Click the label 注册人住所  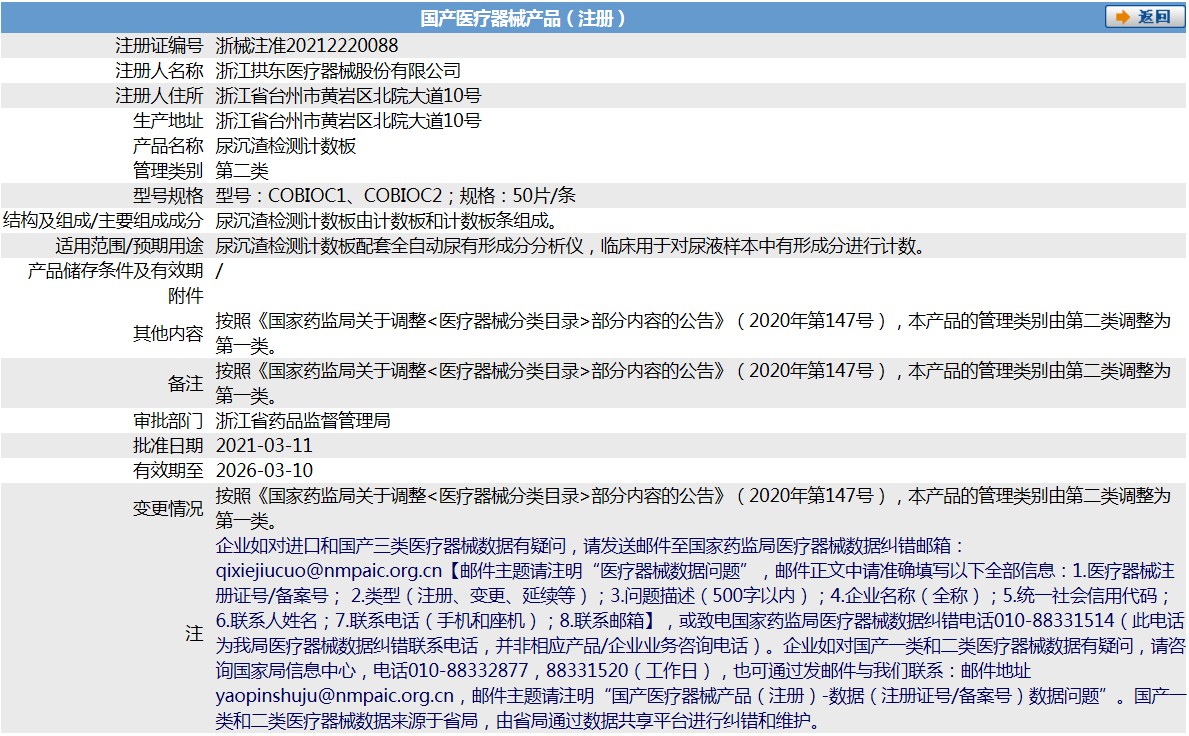(x=159, y=96)
